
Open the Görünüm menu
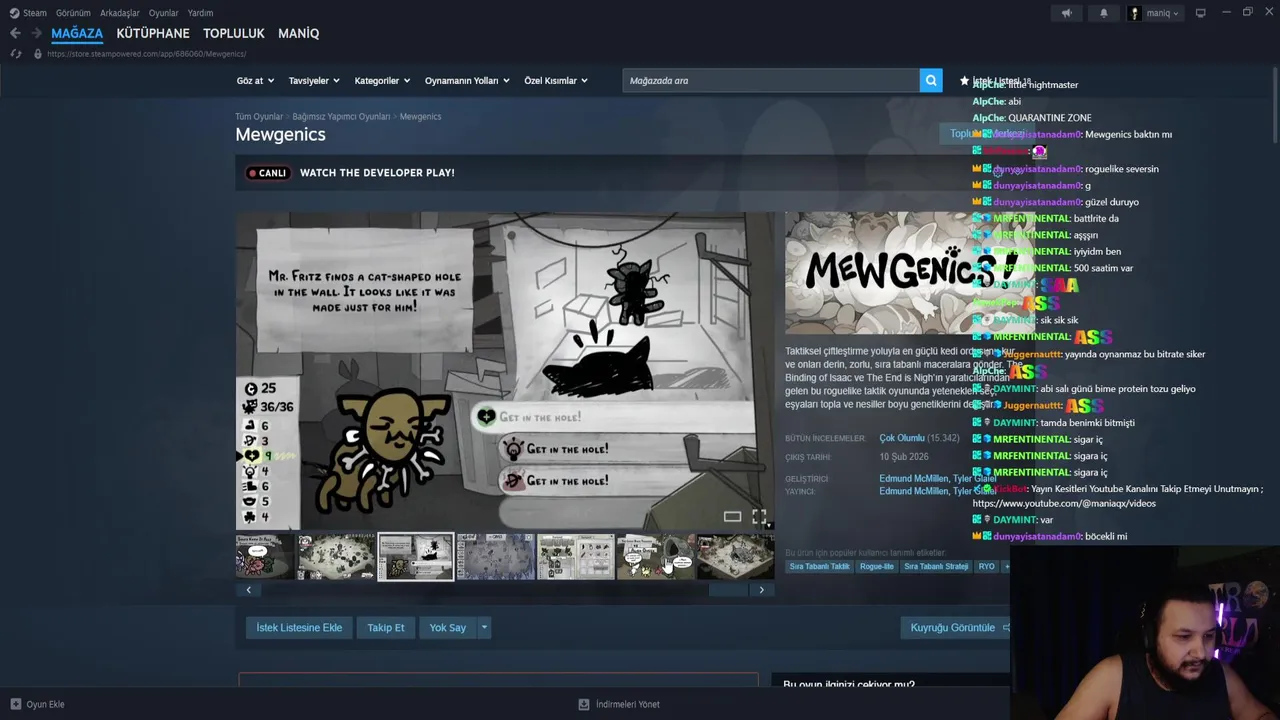(73, 13)
